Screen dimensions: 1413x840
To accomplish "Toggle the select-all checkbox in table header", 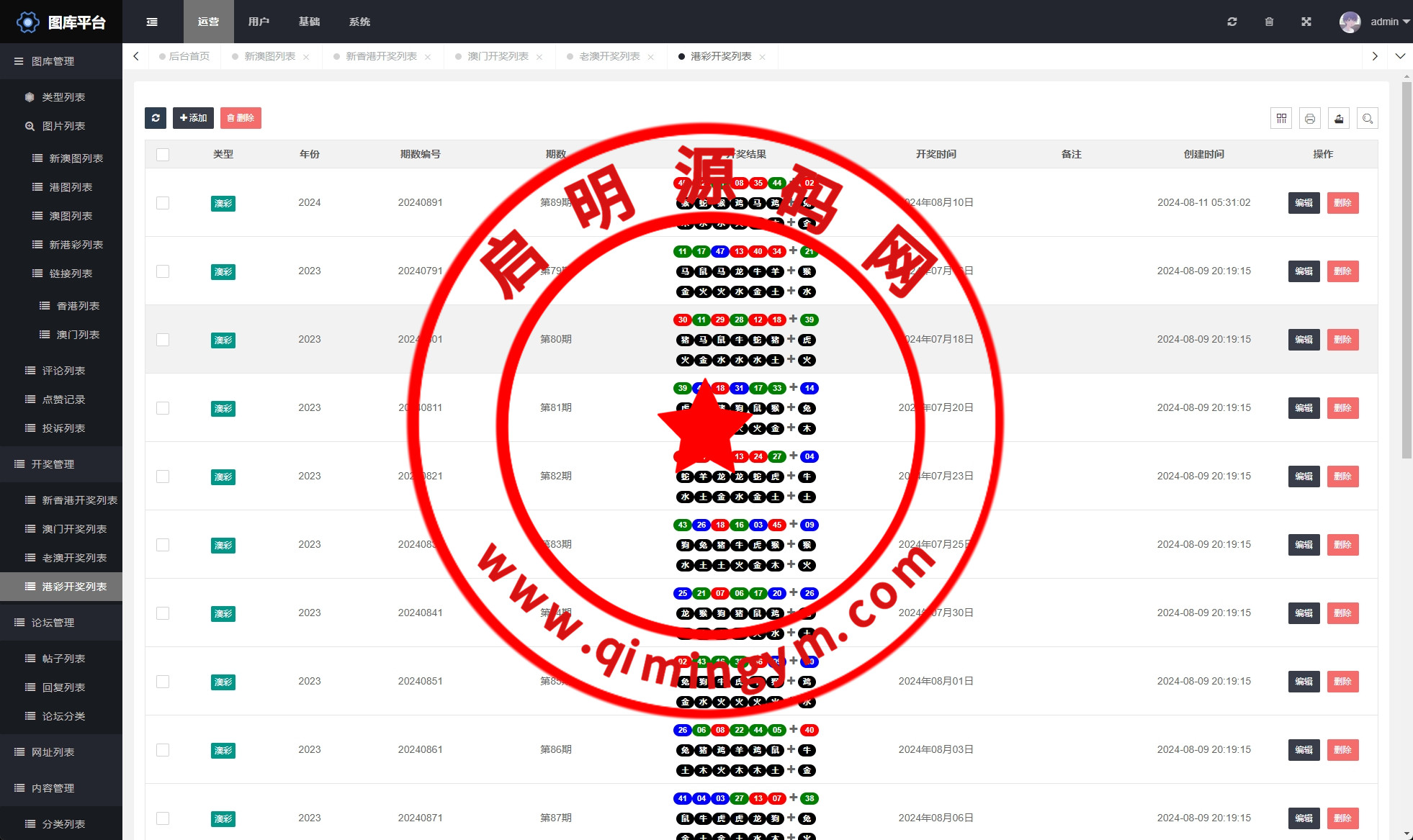I will [163, 154].
